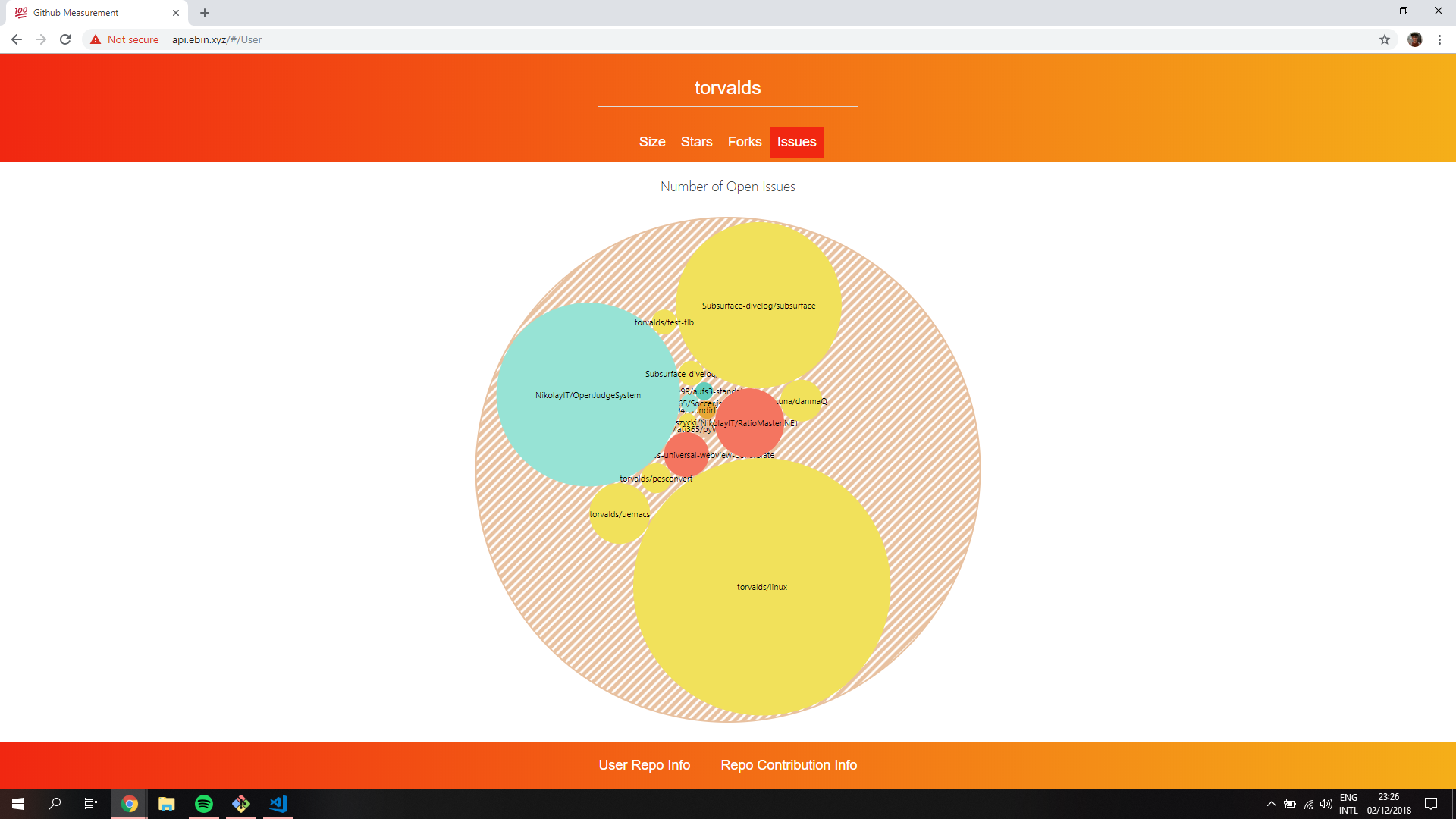Open Spotify from the taskbar
This screenshot has width=1456, height=819.
(x=204, y=804)
